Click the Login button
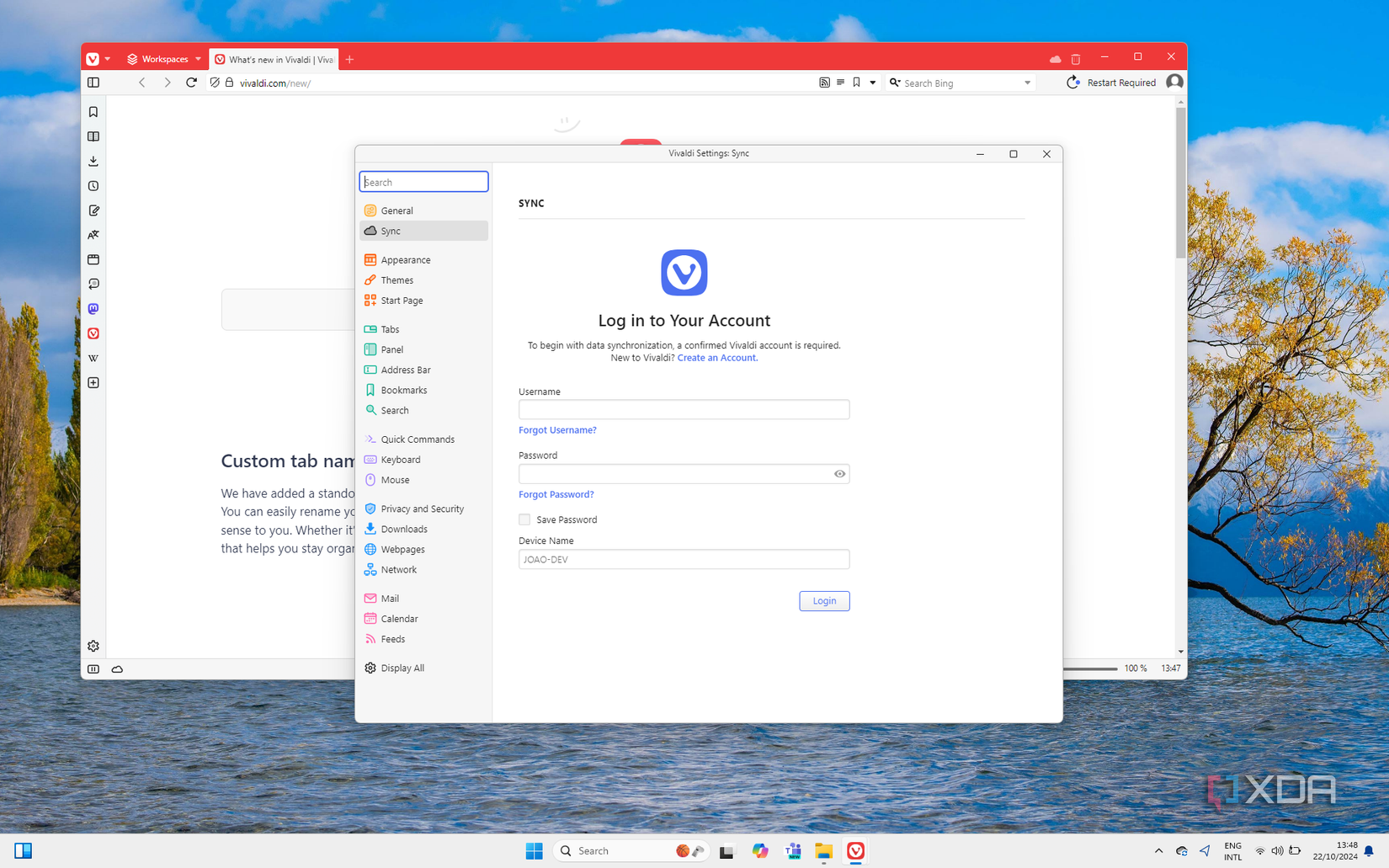1389x868 pixels. 824,600
